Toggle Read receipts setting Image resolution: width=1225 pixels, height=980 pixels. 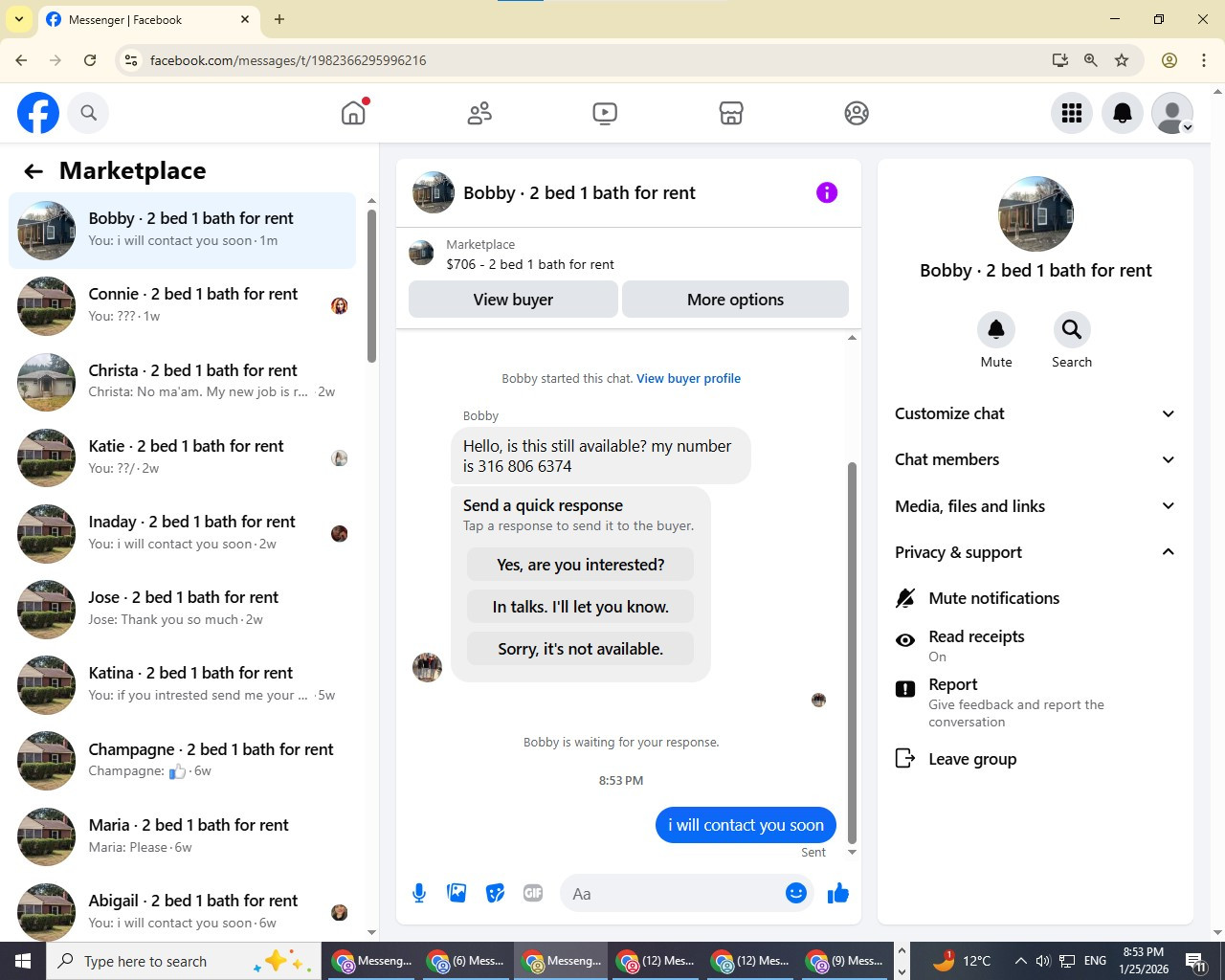click(x=1036, y=646)
